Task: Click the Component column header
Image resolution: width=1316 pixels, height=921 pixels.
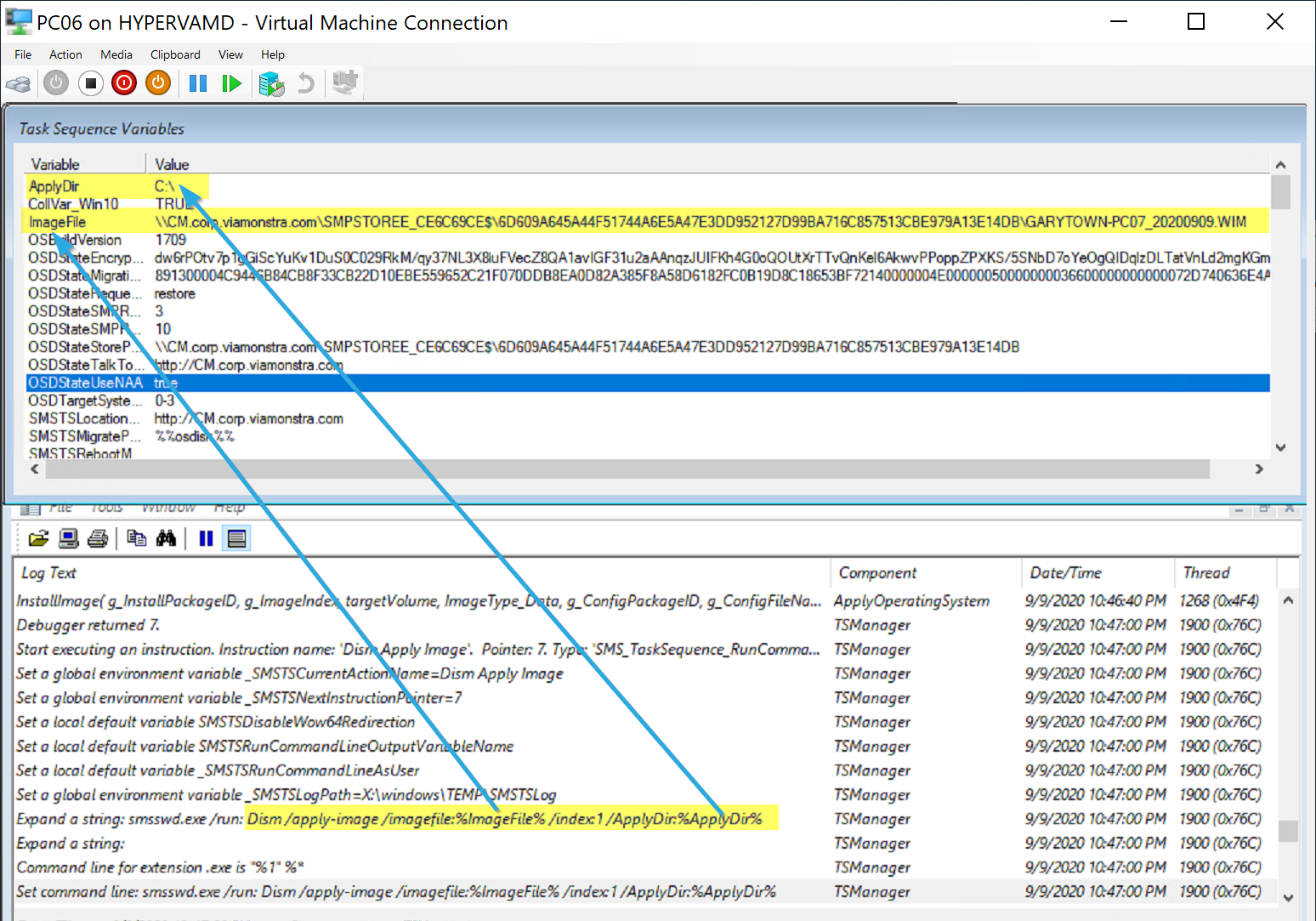Action: click(x=877, y=573)
